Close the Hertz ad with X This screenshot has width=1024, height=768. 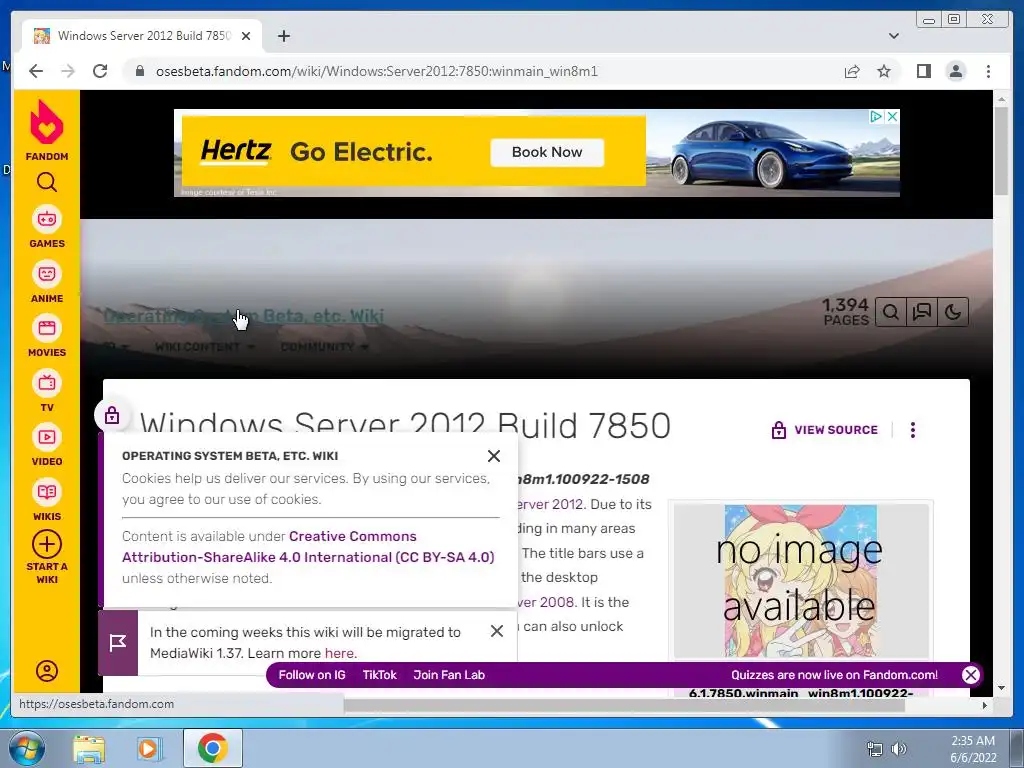[892, 116]
